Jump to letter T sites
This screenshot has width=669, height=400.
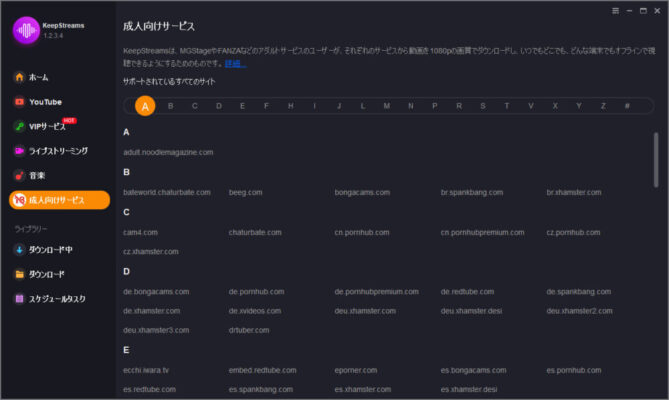[507, 106]
